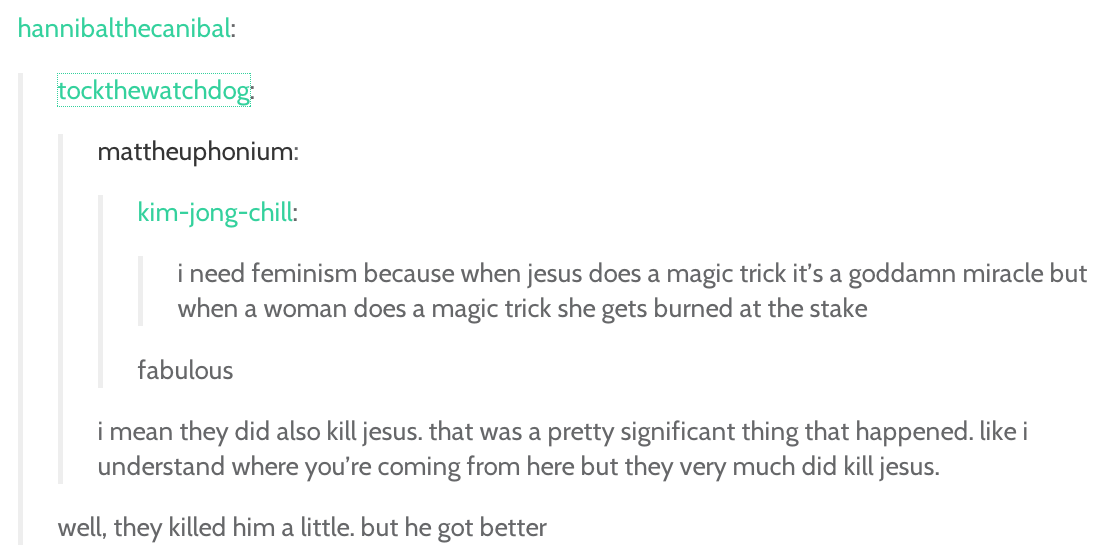Click the outermost gray quote bar
This screenshot has width=1103, height=555.
pos(20,309)
